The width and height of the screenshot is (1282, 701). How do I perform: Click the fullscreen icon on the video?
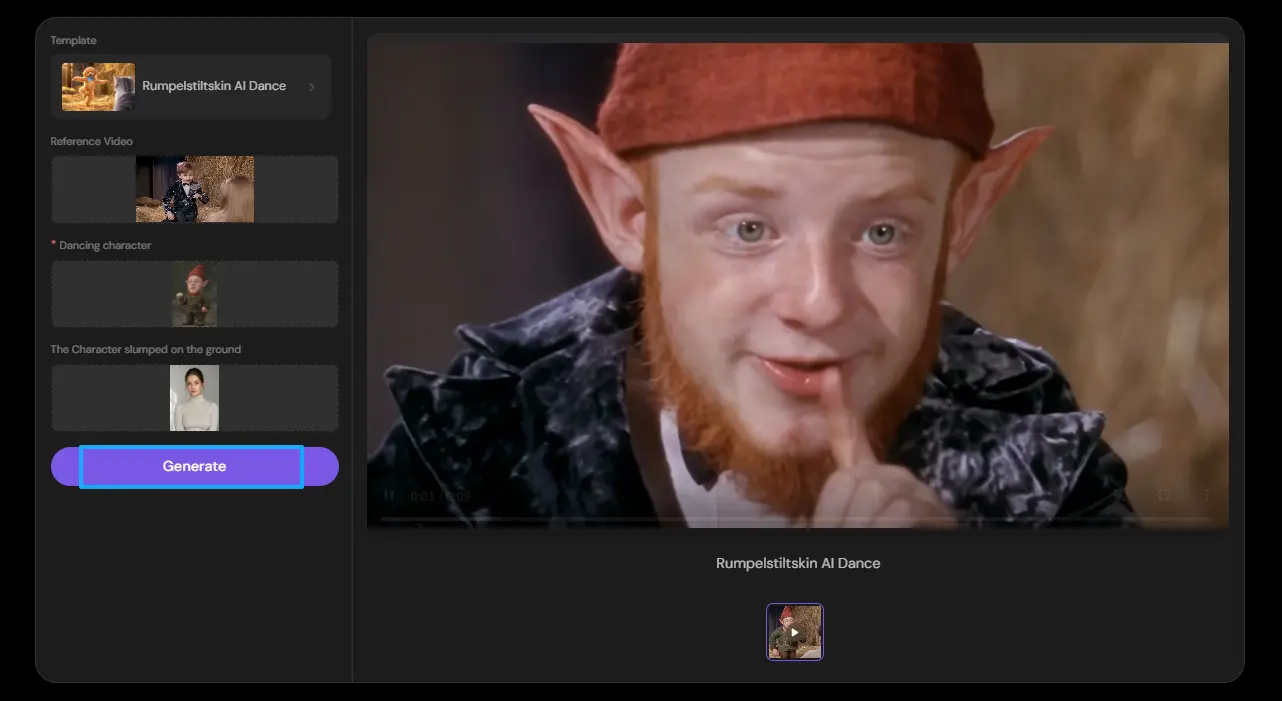tap(1164, 495)
